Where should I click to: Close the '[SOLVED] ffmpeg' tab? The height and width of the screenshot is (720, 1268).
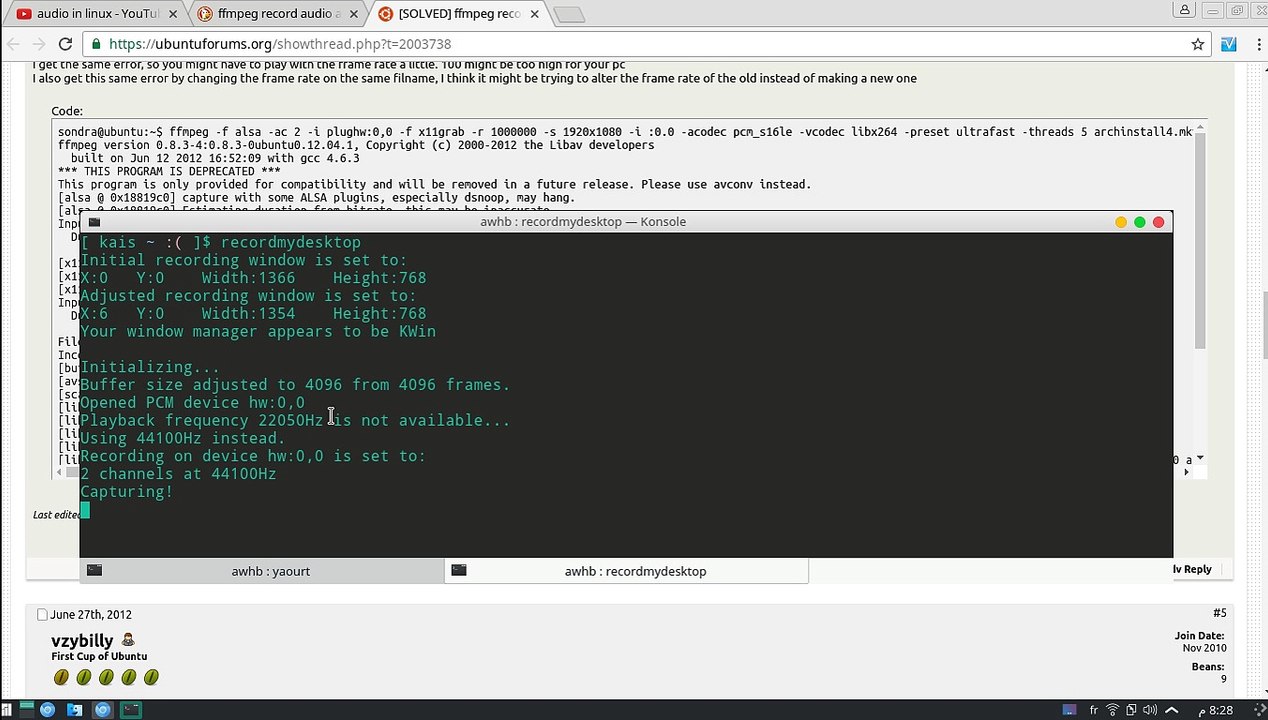(536, 14)
